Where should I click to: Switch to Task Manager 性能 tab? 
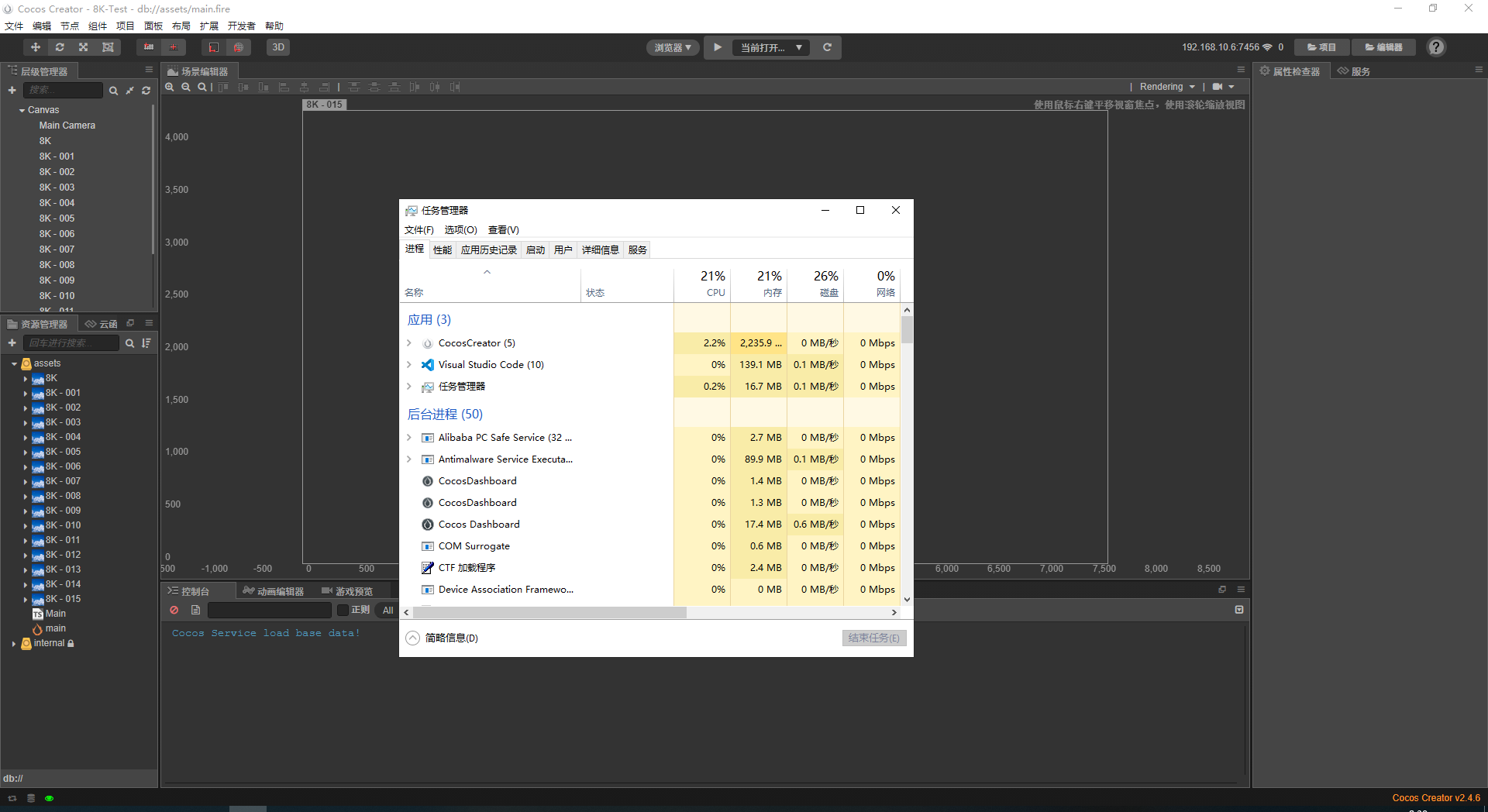click(443, 249)
